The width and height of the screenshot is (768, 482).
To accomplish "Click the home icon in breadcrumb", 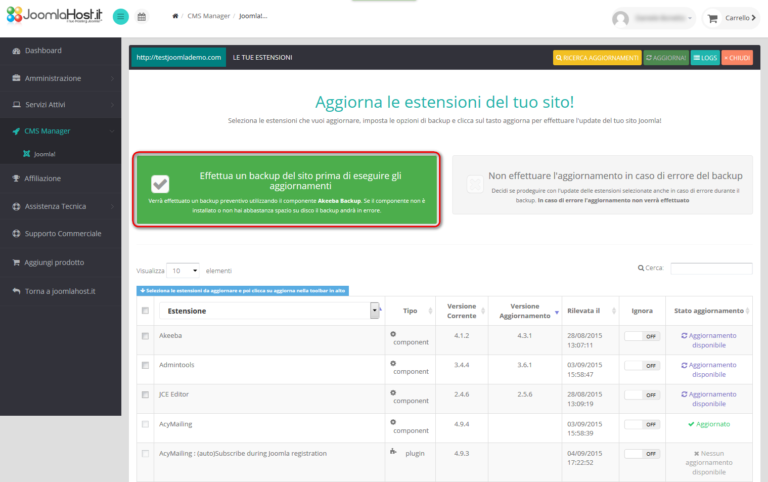I will [176, 17].
